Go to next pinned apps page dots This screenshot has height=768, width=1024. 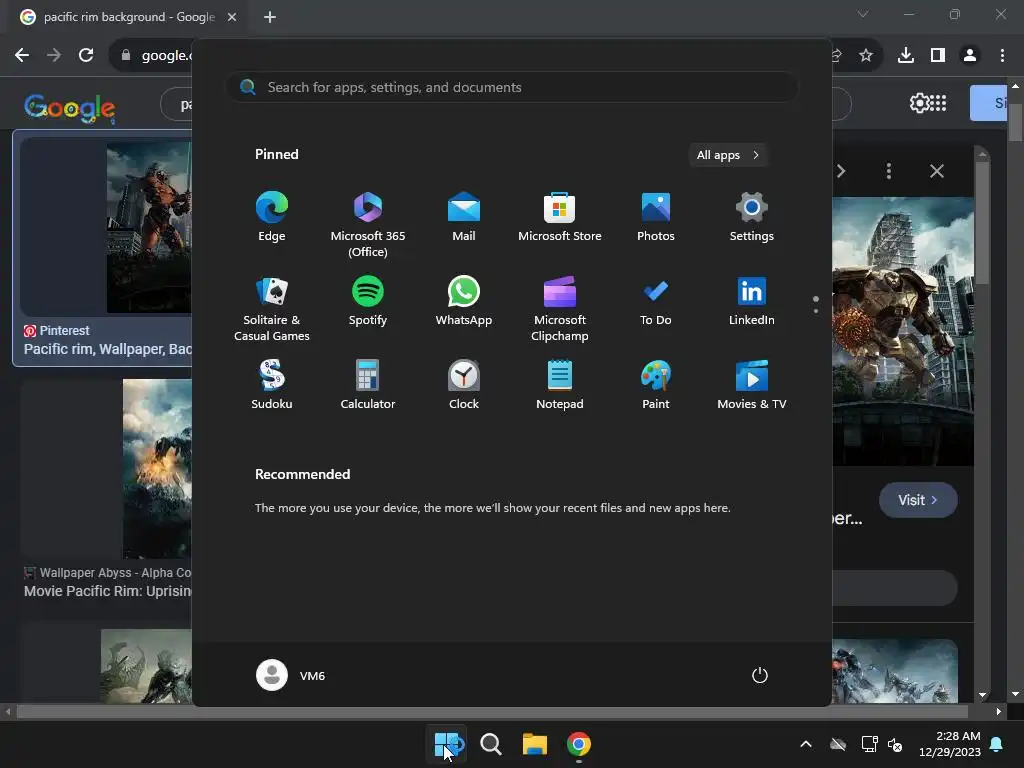tap(816, 304)
